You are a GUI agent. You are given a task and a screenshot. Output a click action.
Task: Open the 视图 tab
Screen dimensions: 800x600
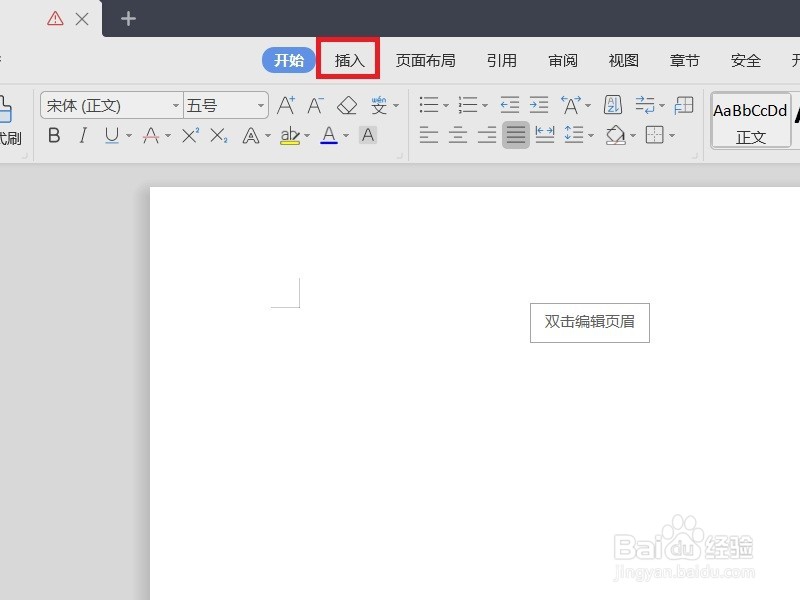pos(623,61)
